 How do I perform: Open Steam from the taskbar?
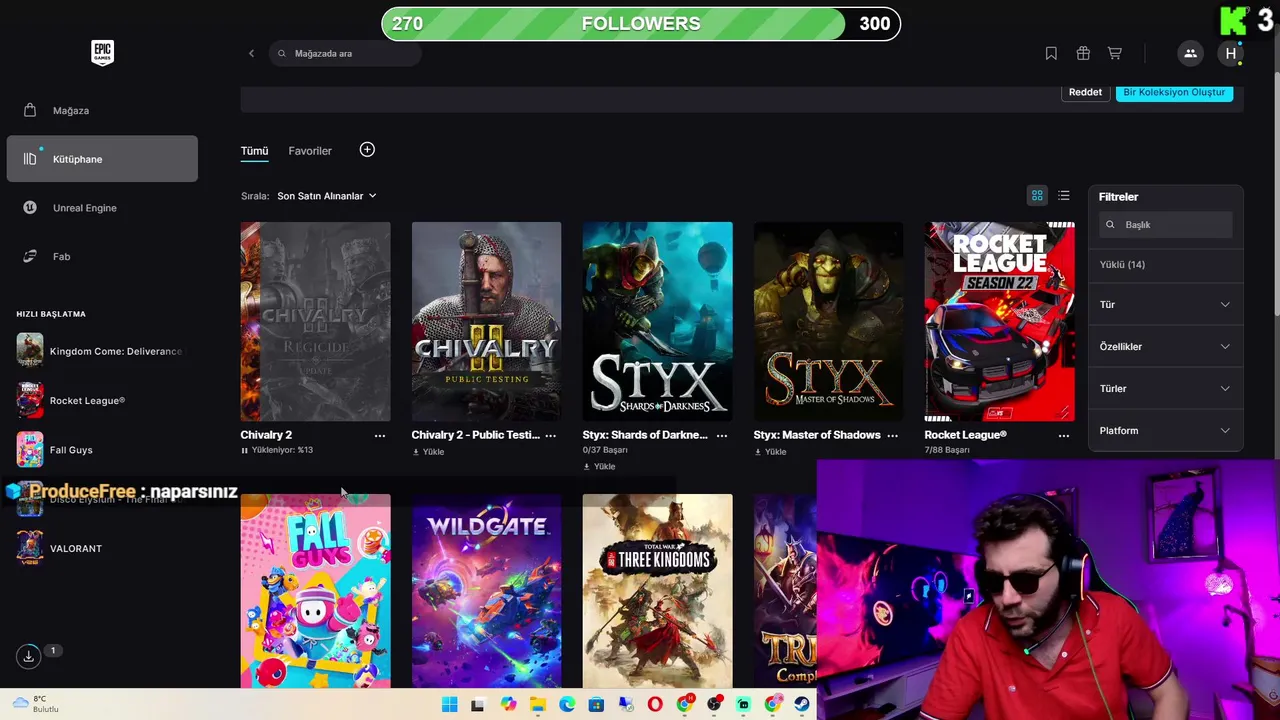tap(802, 704)
